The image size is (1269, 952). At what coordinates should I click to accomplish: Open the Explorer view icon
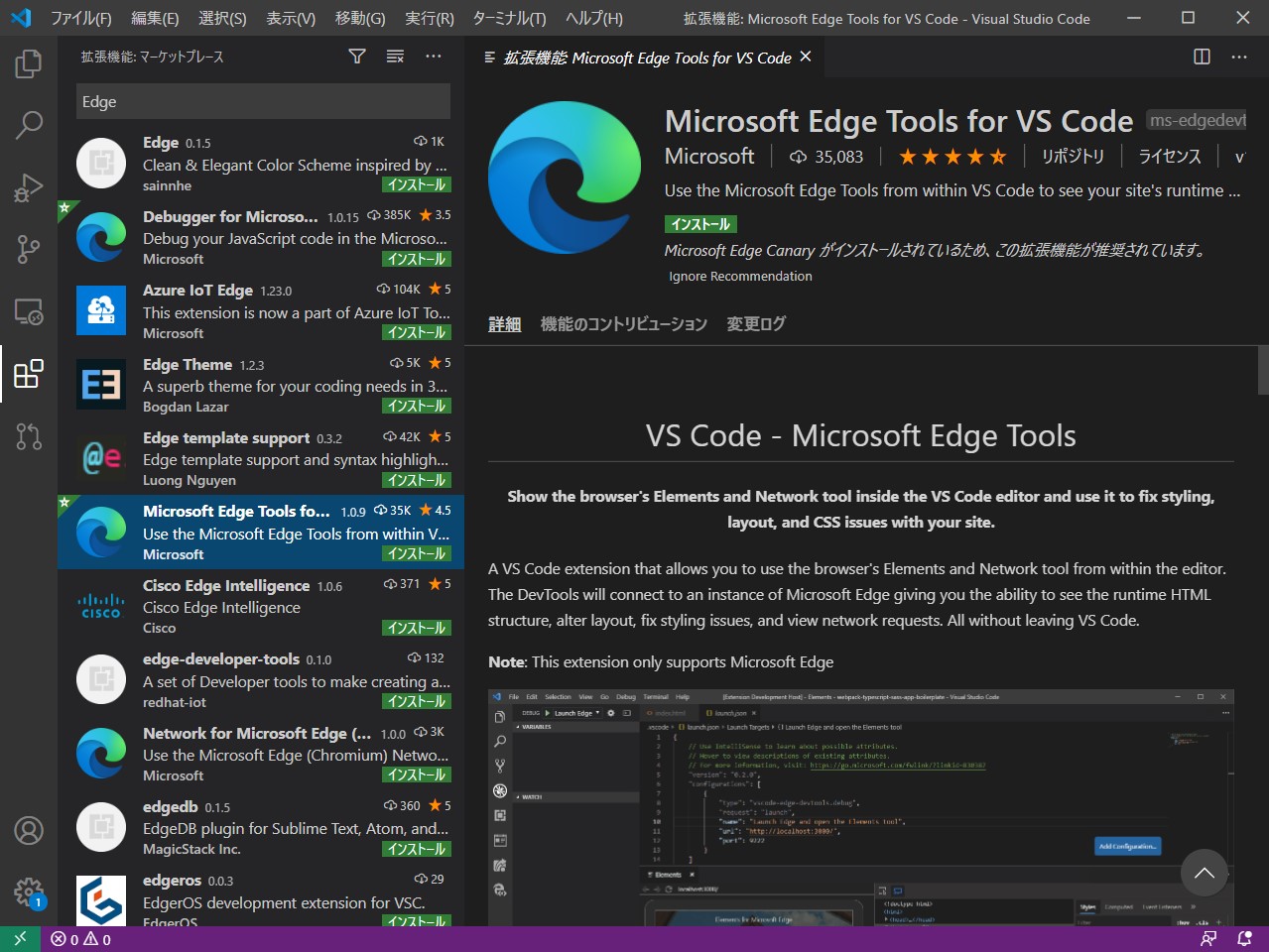pos(29,62)
